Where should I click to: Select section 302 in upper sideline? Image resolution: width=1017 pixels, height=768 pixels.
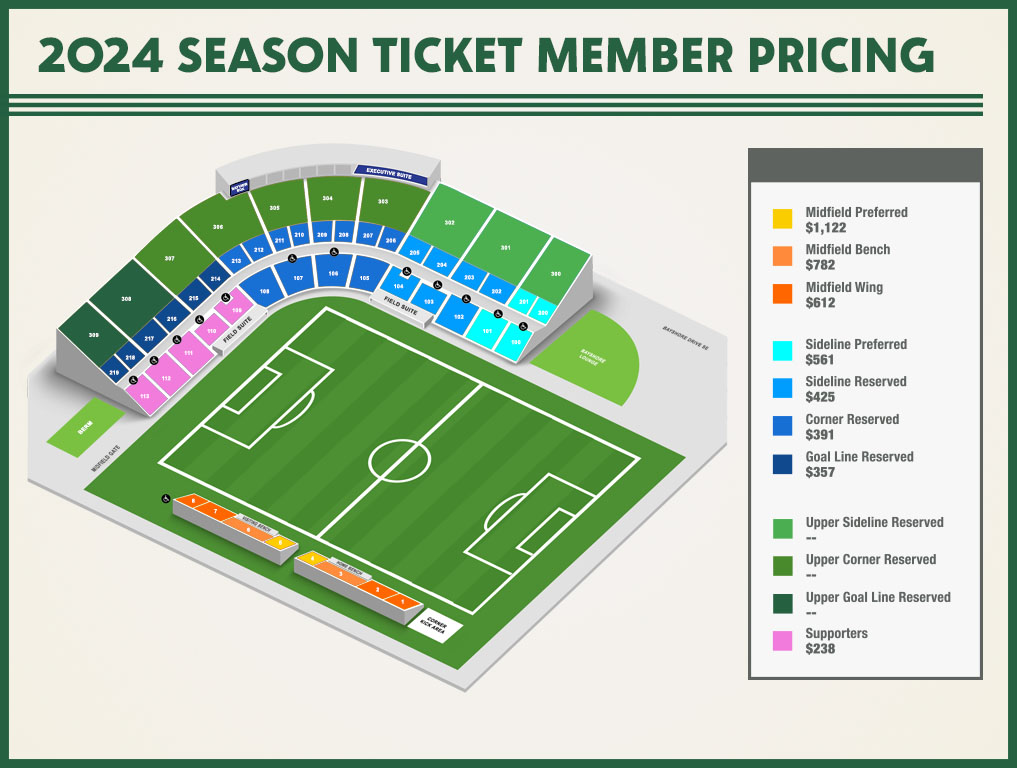[x=449, y=222]
